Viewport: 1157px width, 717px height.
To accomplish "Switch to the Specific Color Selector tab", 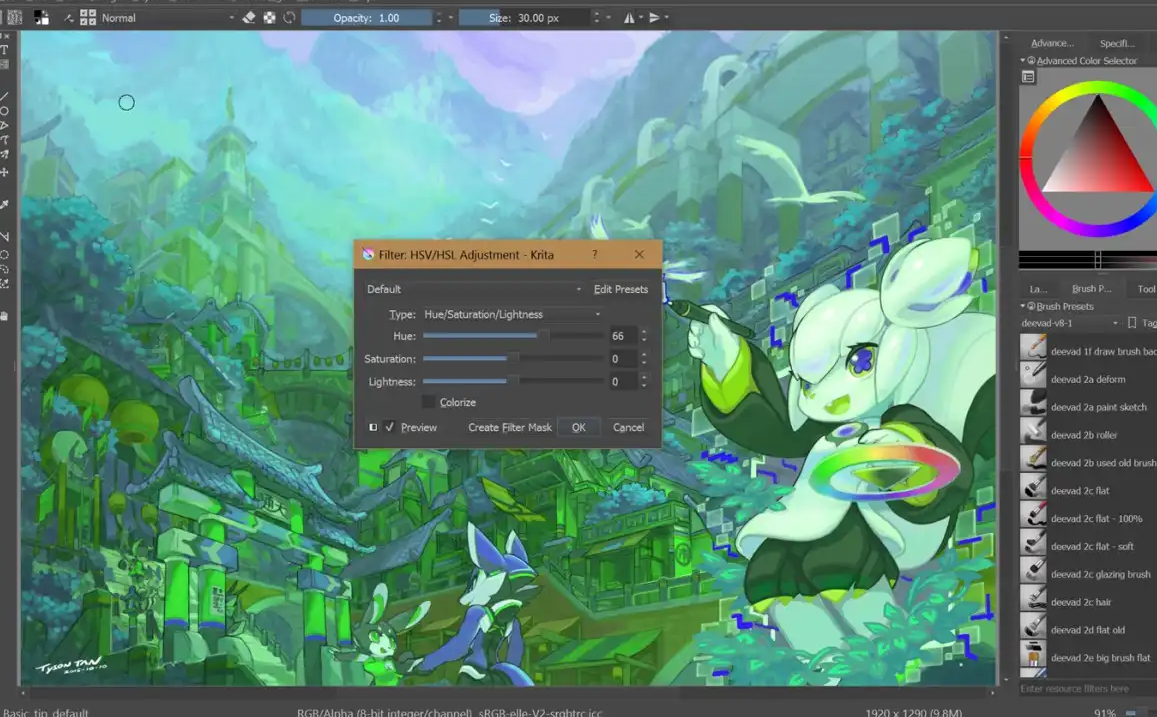I will click(x=1116, y=43).
